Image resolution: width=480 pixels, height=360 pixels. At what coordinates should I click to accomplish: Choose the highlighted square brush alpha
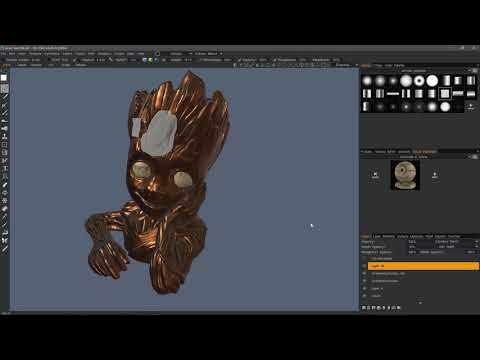coord(445,94)
